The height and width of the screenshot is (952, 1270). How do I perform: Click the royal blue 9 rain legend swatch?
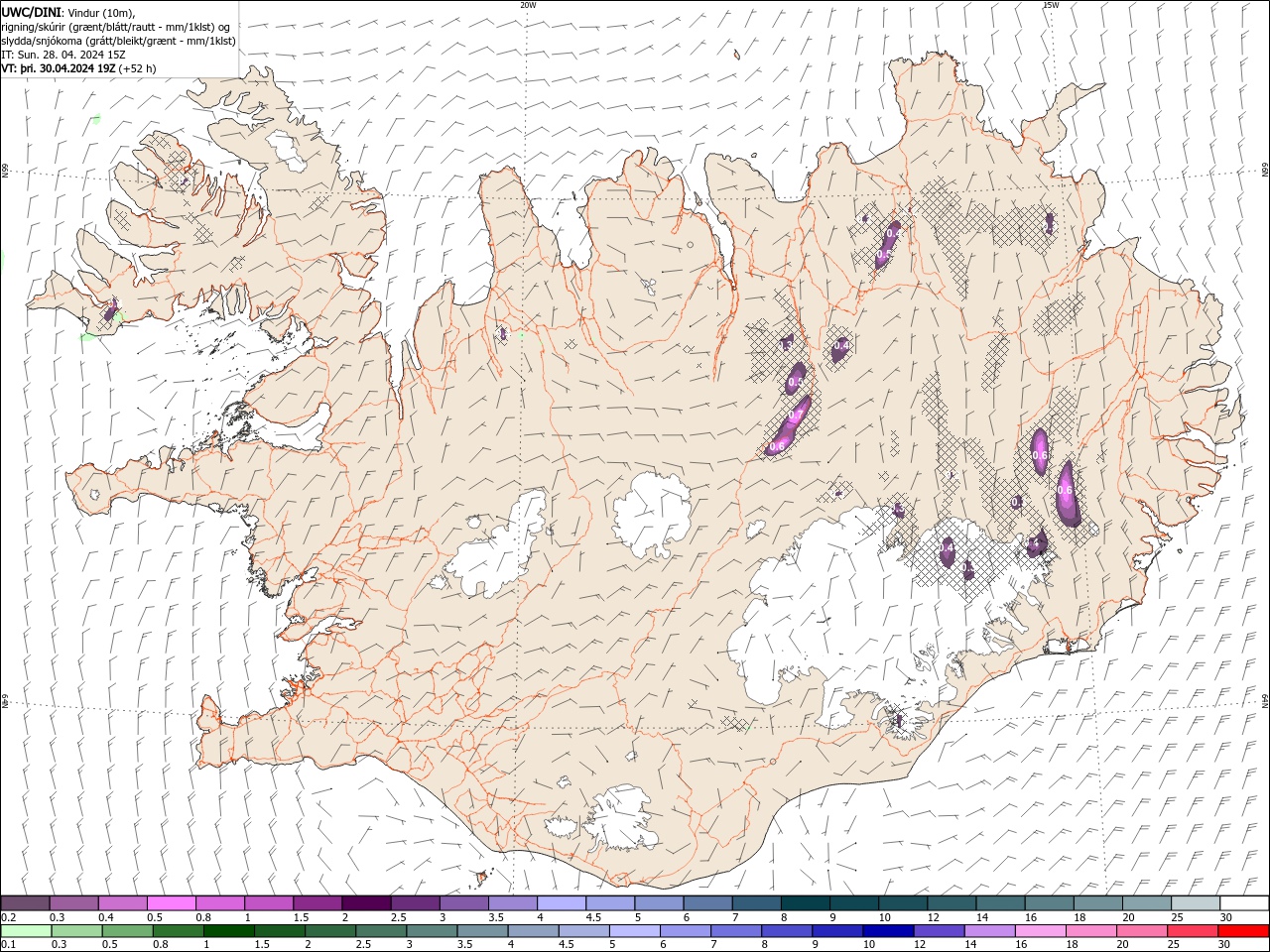837,931
